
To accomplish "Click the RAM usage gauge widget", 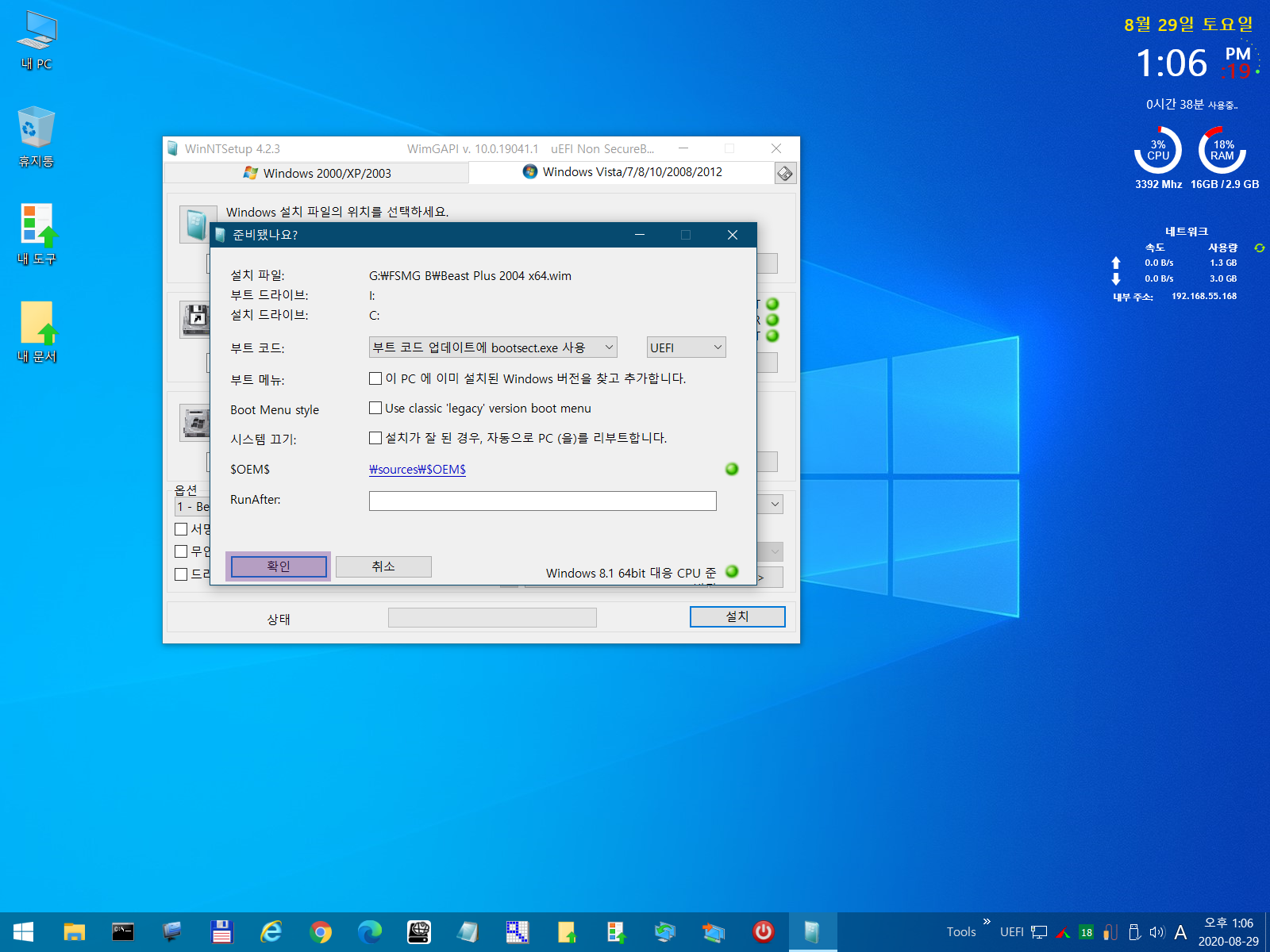I will (1222, 151).
